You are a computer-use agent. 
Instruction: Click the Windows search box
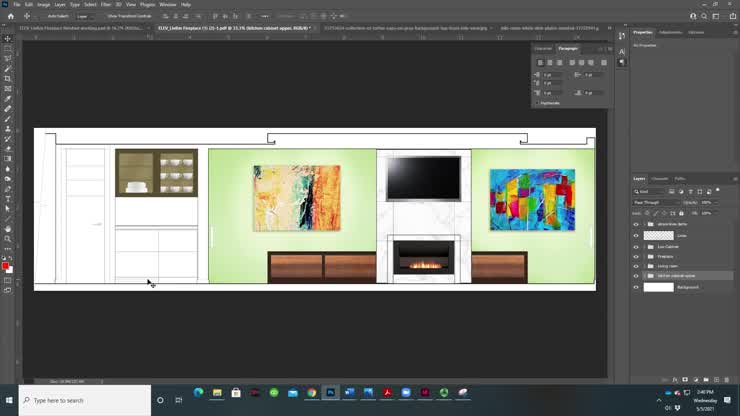point(85,400)
